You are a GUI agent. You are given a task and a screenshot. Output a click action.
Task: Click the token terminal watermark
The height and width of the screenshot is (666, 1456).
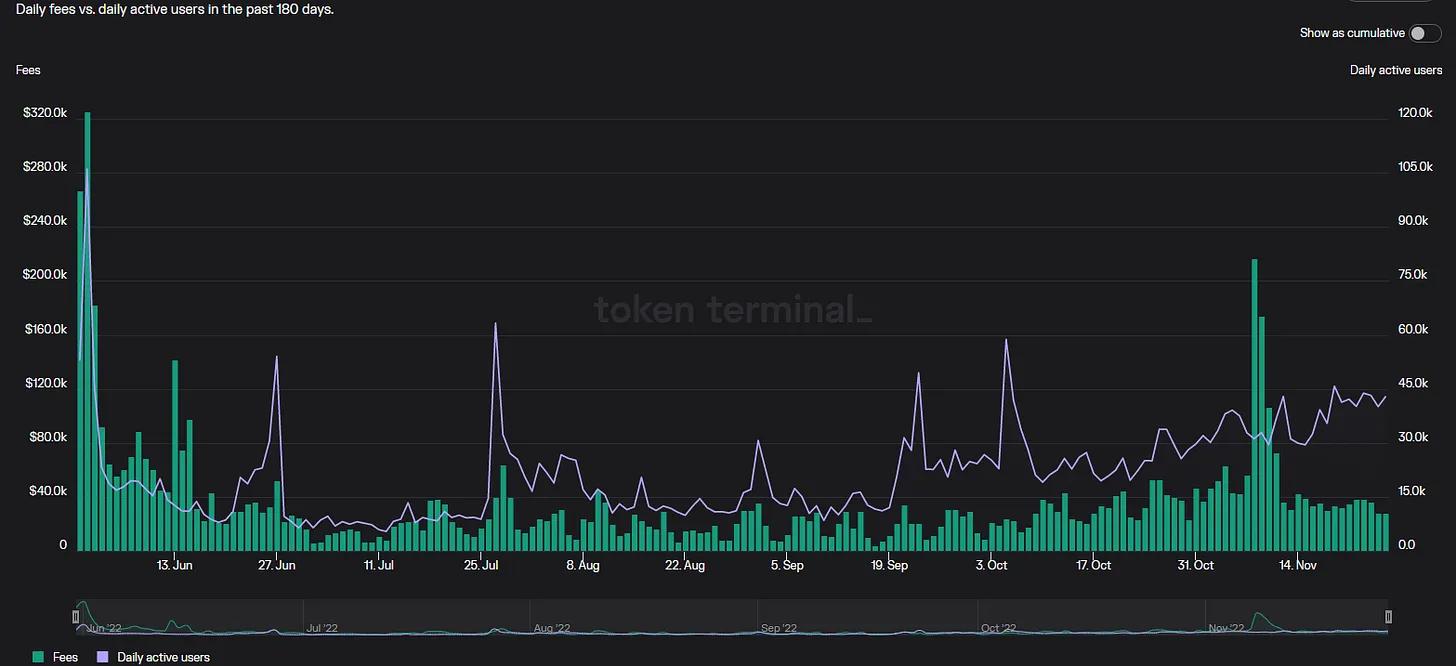(733, 309)
